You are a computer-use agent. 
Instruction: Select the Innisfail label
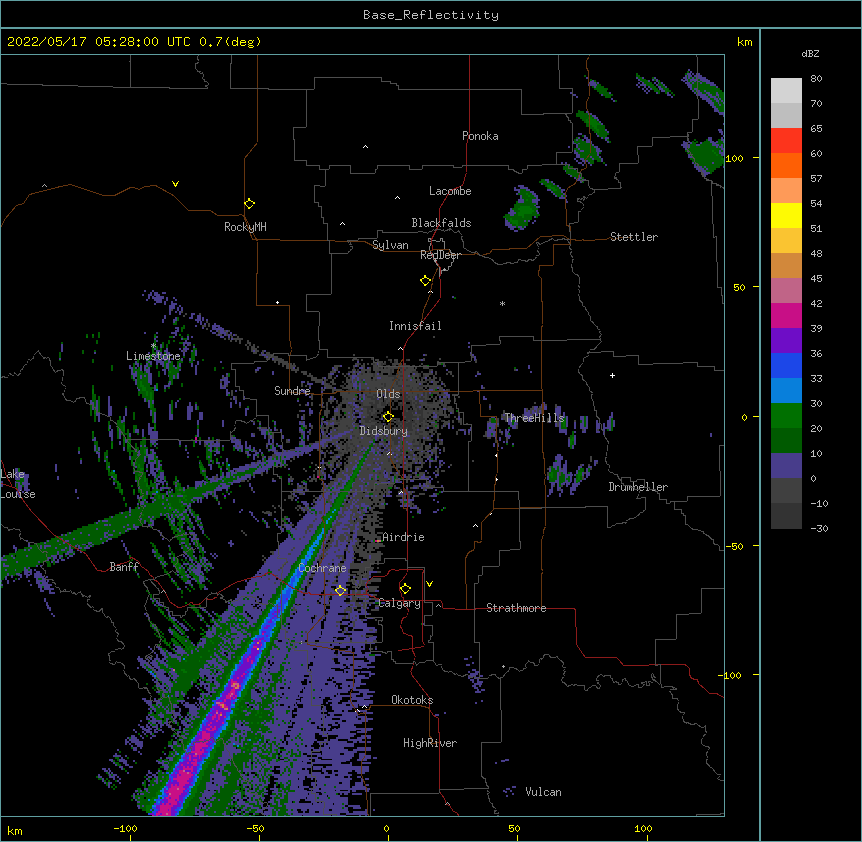(415, 326)
